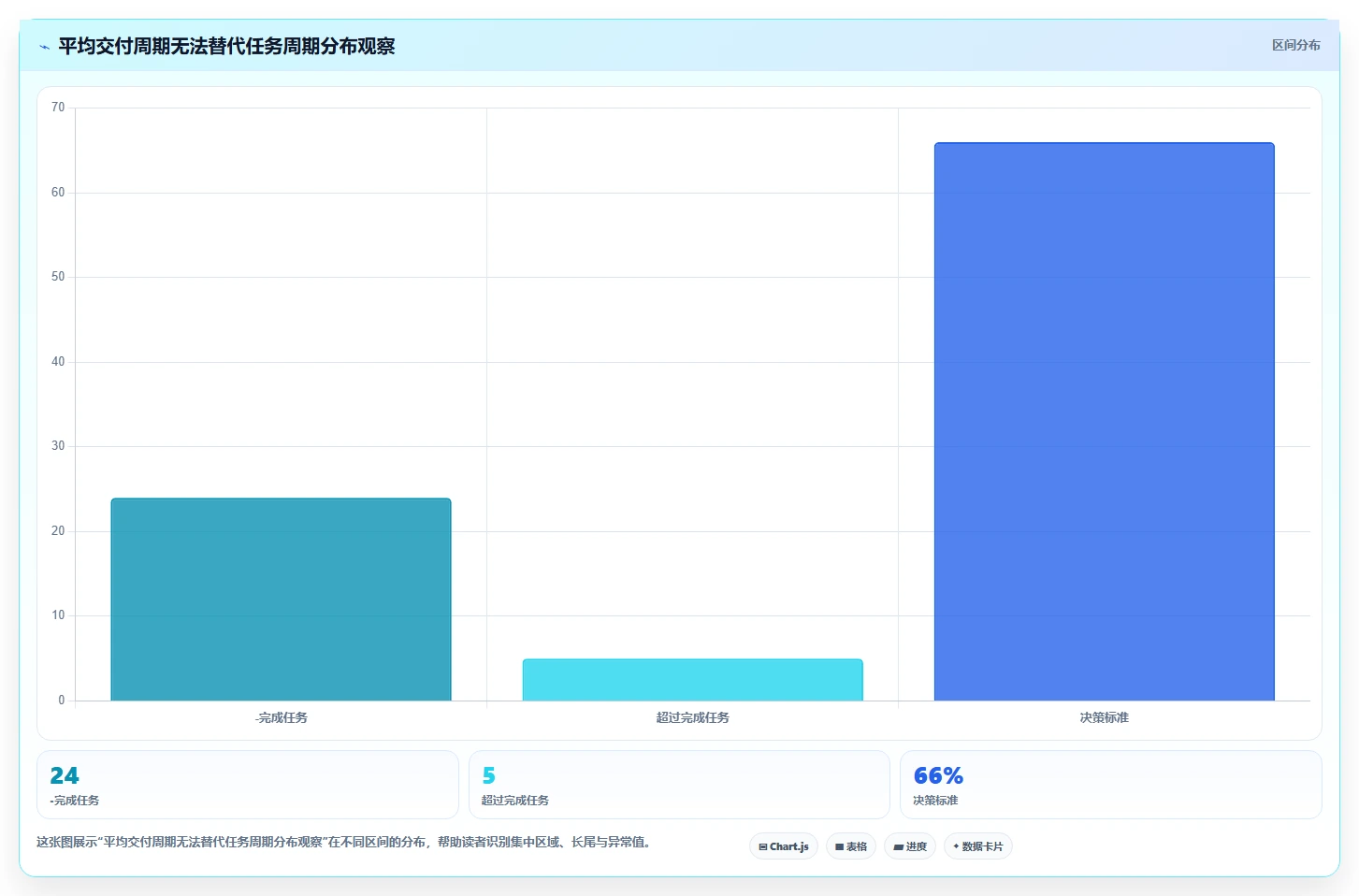The width and height of the screenshot is (1359, 896).
Task: Click the y-axis value 10
Action: tap(58, 615)
